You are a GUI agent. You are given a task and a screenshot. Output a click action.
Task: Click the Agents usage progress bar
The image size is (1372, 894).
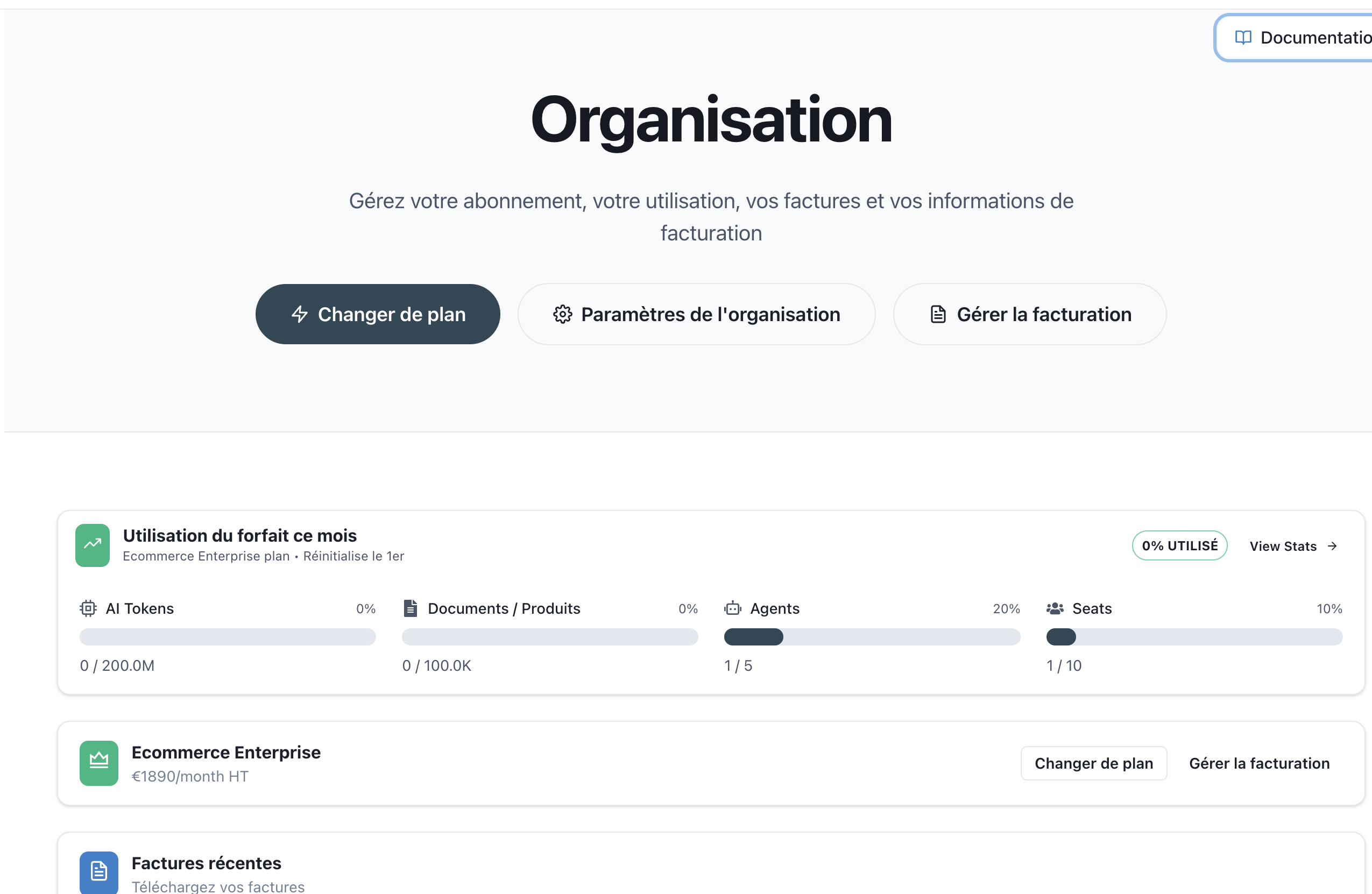click(x=872, y=637)
